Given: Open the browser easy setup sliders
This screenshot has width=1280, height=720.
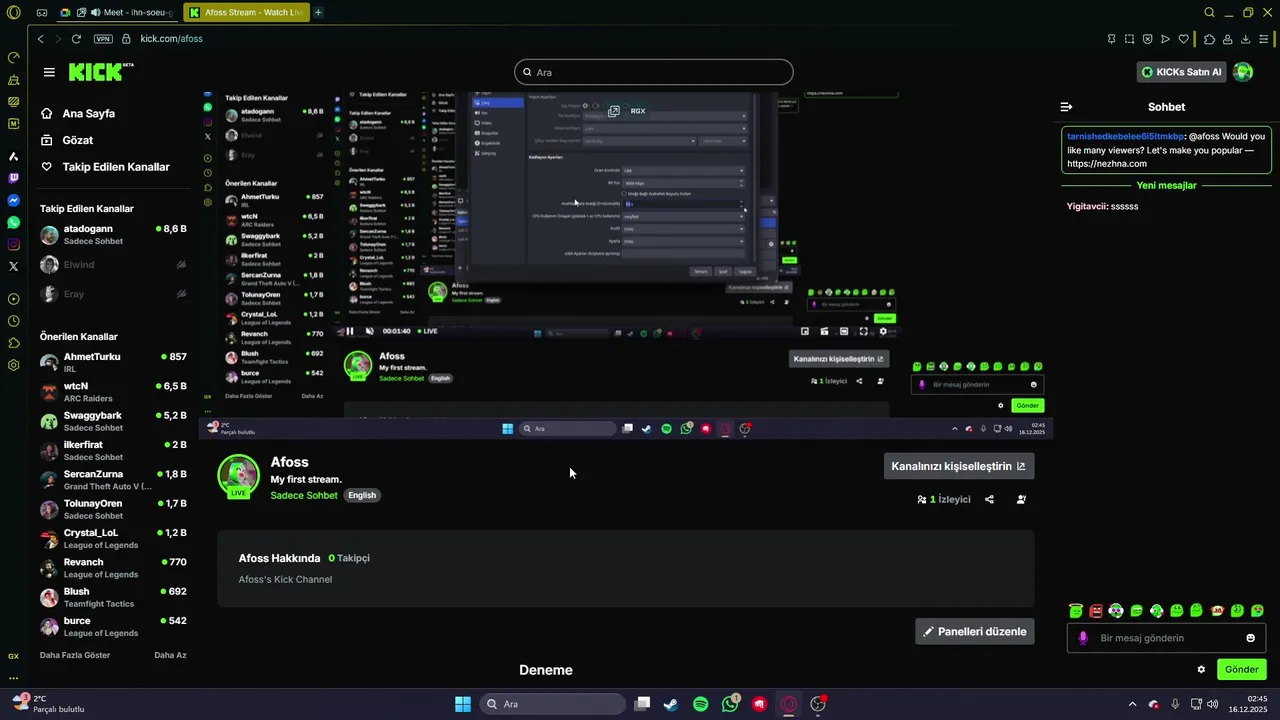Looking at the screenshot, I should pos(1264,39).
